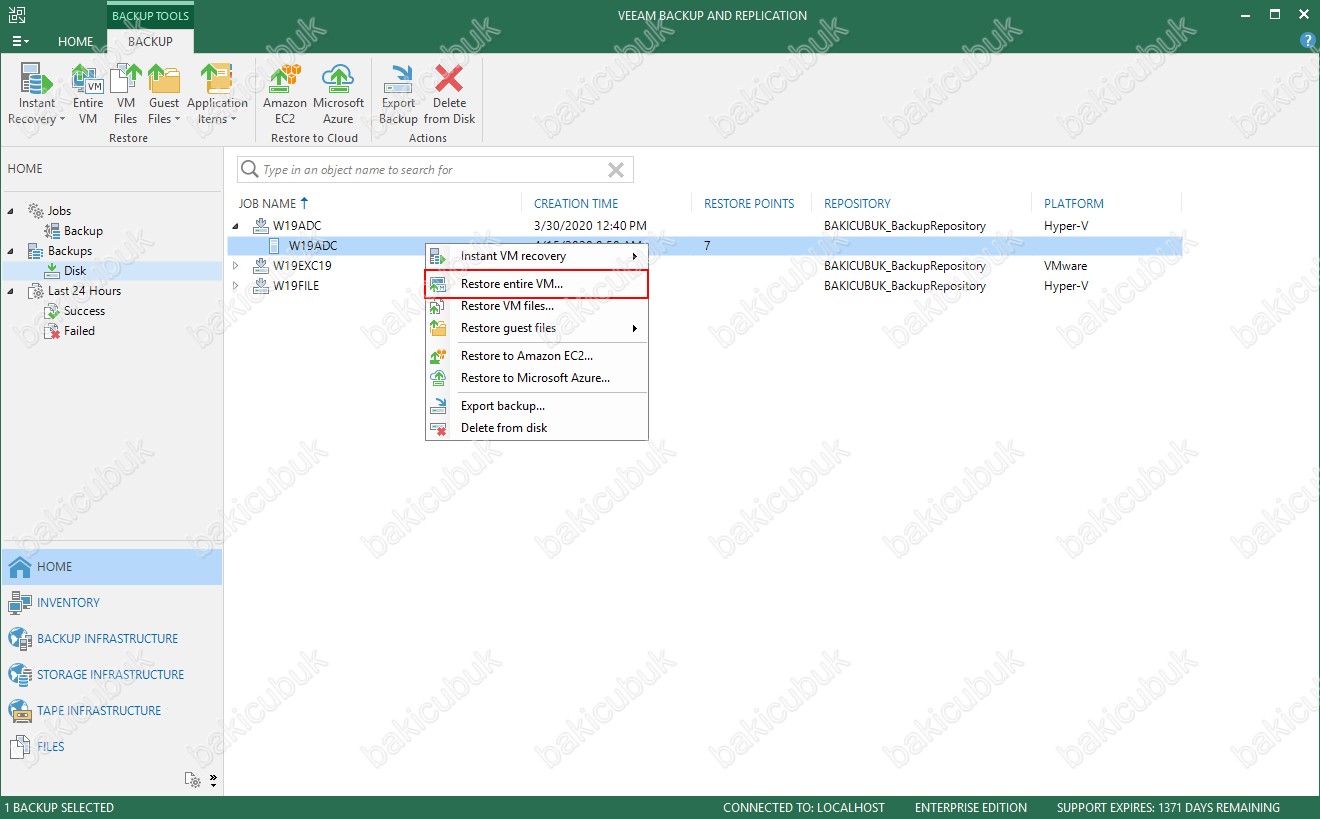The image size is (1320, 819).
Task: Sort by RESTORE POINTS column header
Action: [x=749, y=203]
